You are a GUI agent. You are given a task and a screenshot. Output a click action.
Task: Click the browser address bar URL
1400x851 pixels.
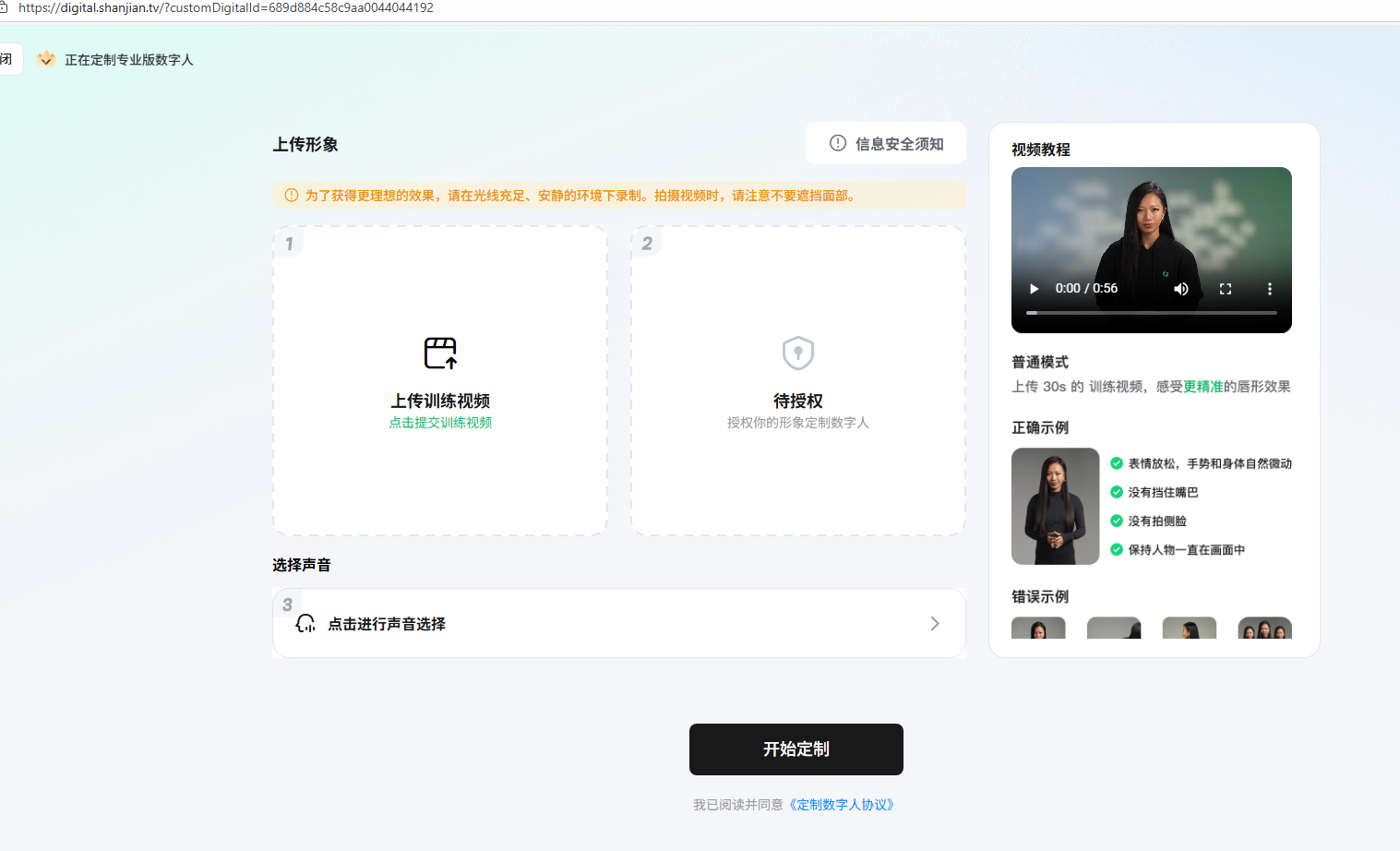[x=226, y=8]
